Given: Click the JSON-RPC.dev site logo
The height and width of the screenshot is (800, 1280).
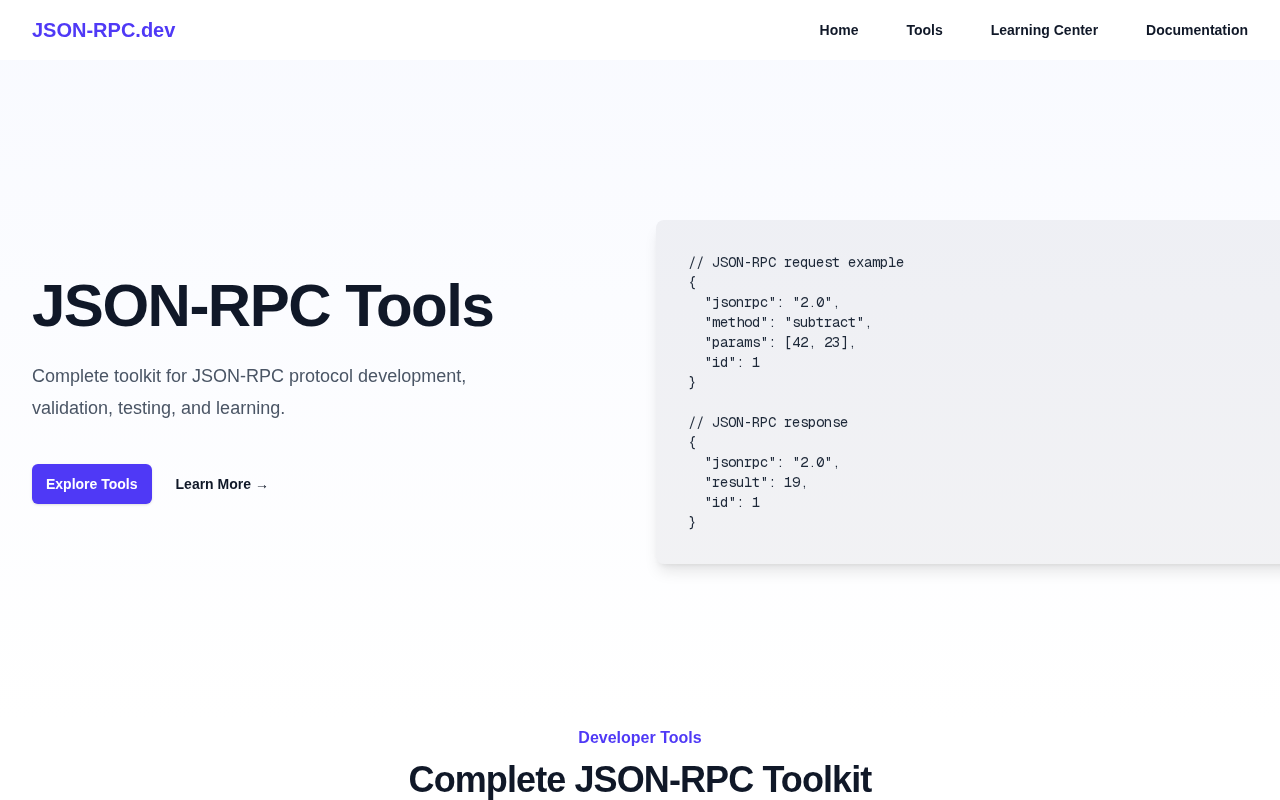Looking at the screenshot, I should 103,30.
